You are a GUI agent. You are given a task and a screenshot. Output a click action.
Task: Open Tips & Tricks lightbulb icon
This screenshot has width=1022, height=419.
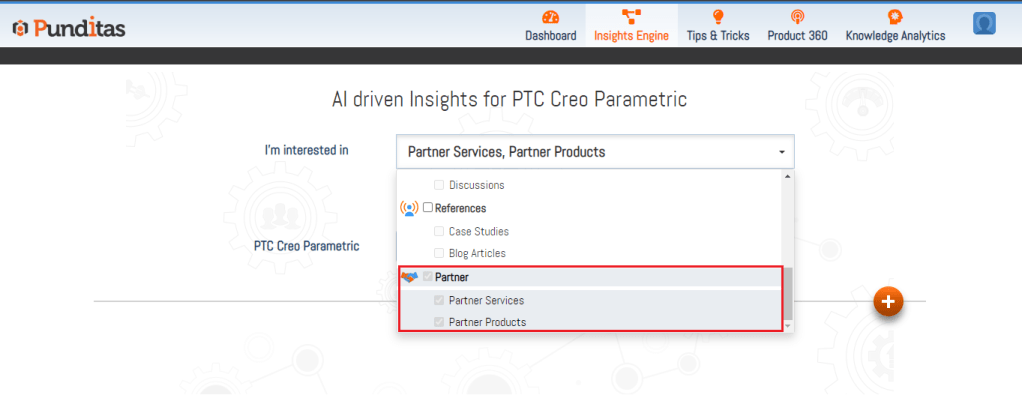(717, 17)
